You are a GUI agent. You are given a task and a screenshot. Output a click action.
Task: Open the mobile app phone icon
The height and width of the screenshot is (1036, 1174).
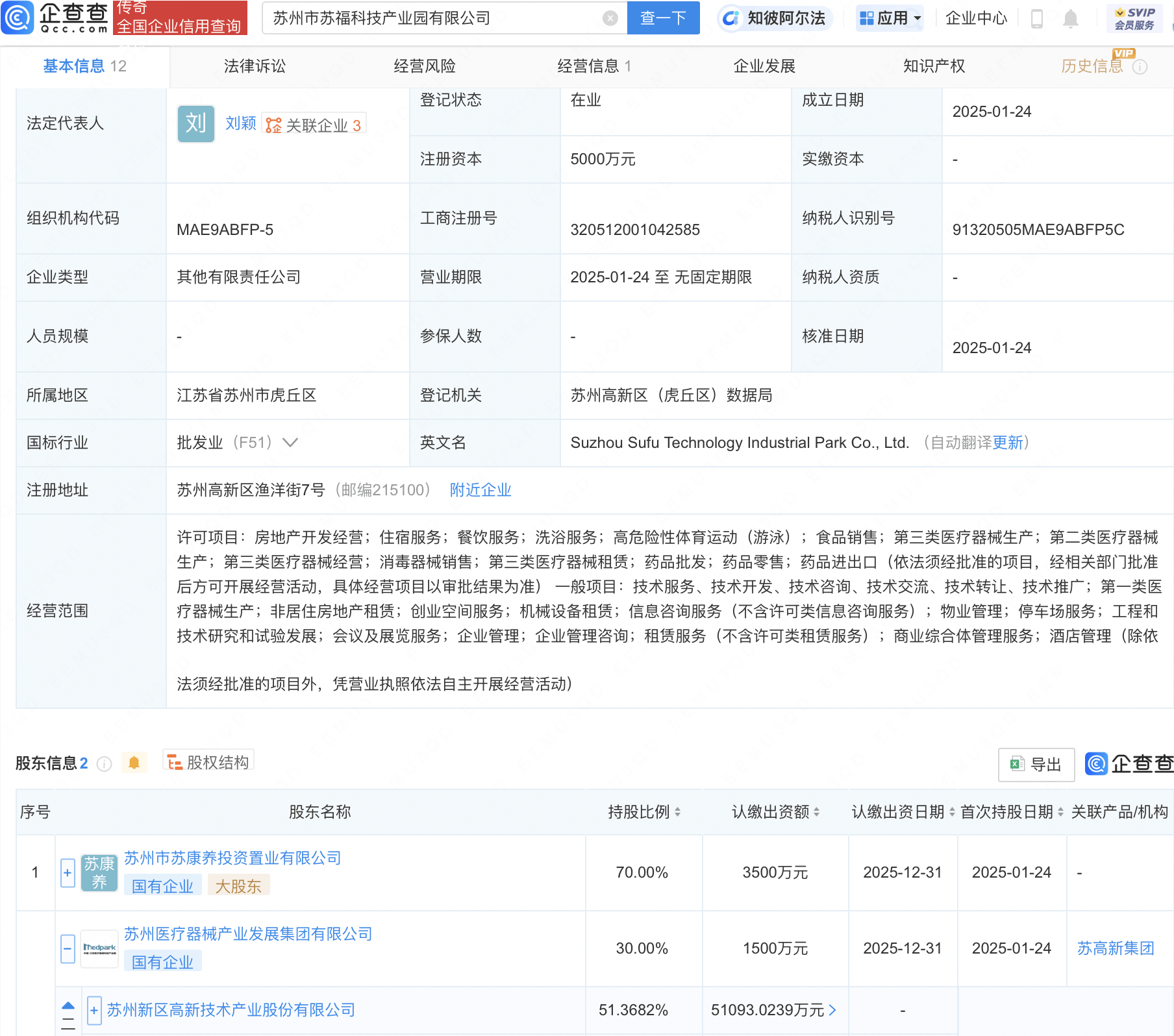[1037, 19]
